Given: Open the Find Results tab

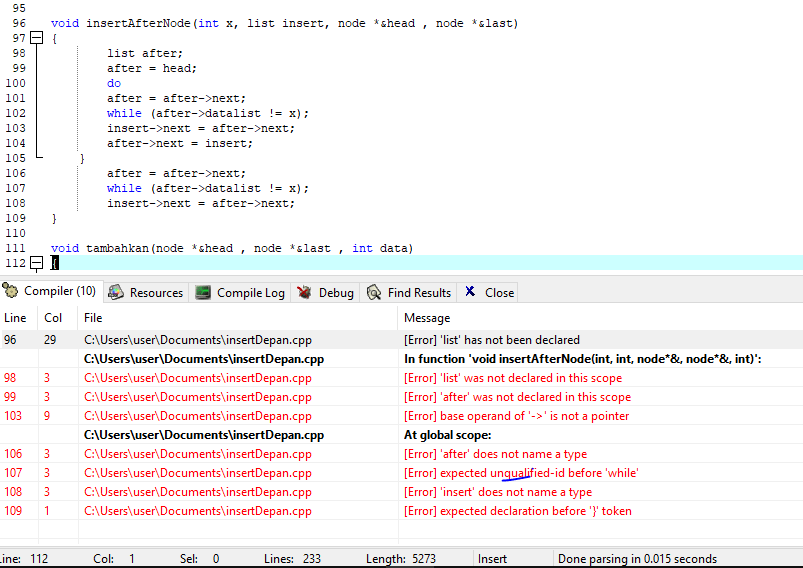Looking at the screenshot, I should (409, 292).
